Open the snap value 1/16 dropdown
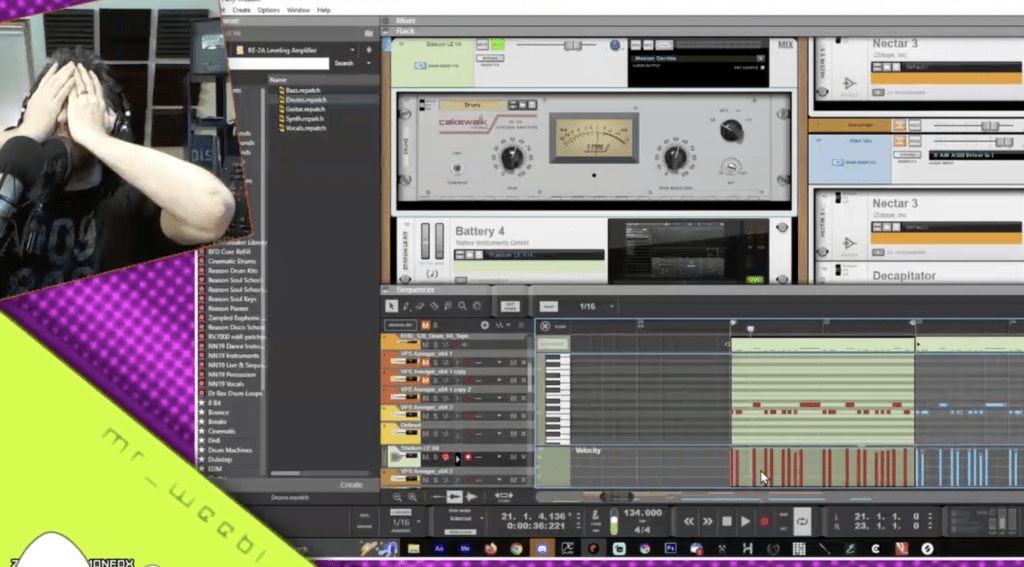1024x567 pixels. click(x=612, y=306)
